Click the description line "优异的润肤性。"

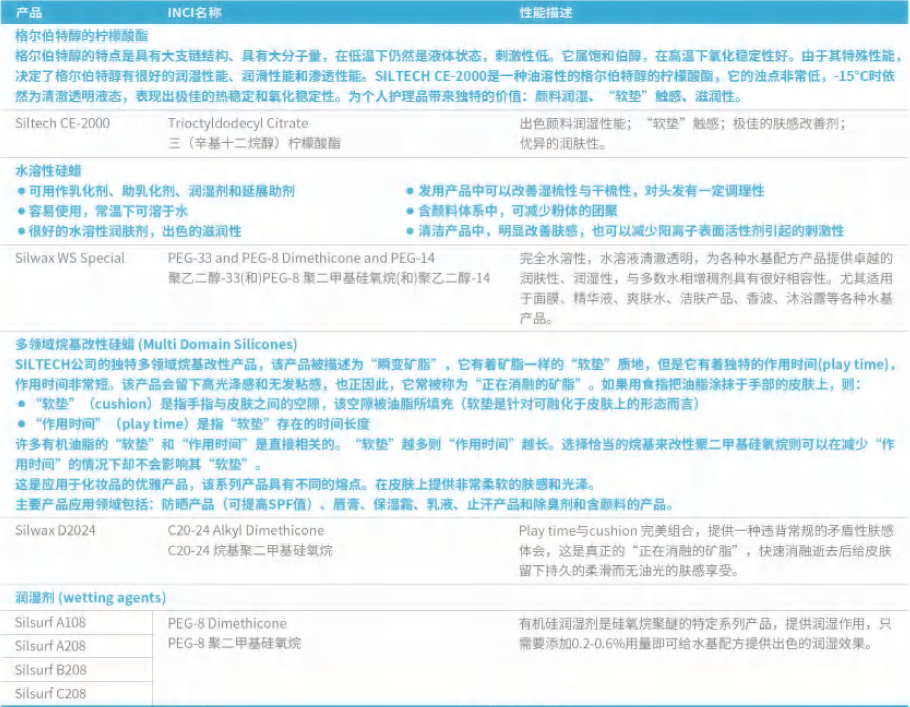click(563, 143)
